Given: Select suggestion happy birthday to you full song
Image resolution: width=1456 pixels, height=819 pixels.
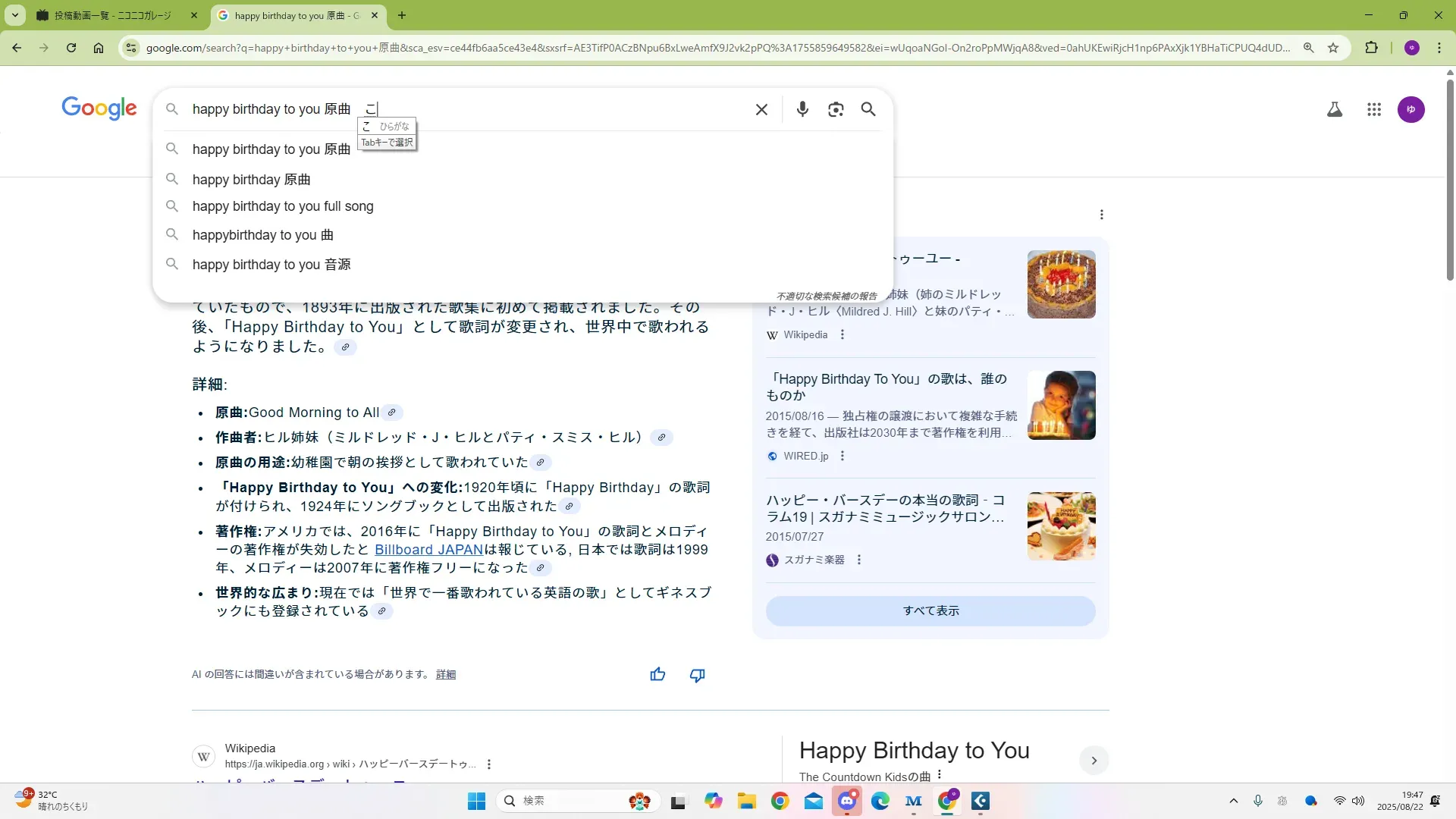Looking at the screenshot, I should [x=283, y=206].
